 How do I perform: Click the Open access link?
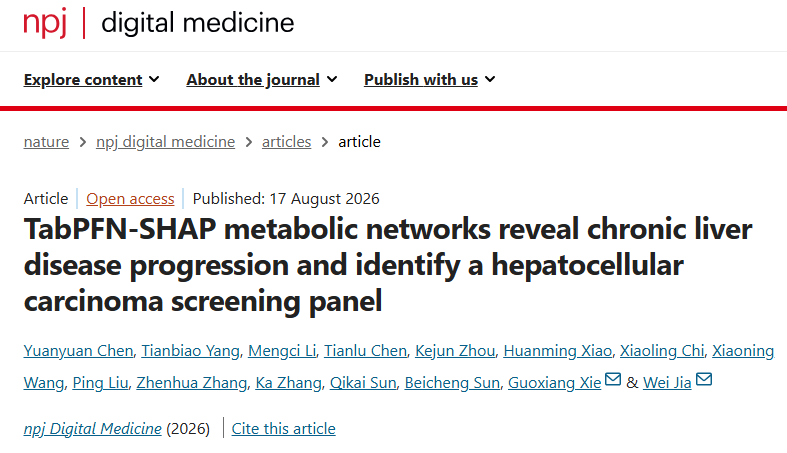(x=130, y=199)
